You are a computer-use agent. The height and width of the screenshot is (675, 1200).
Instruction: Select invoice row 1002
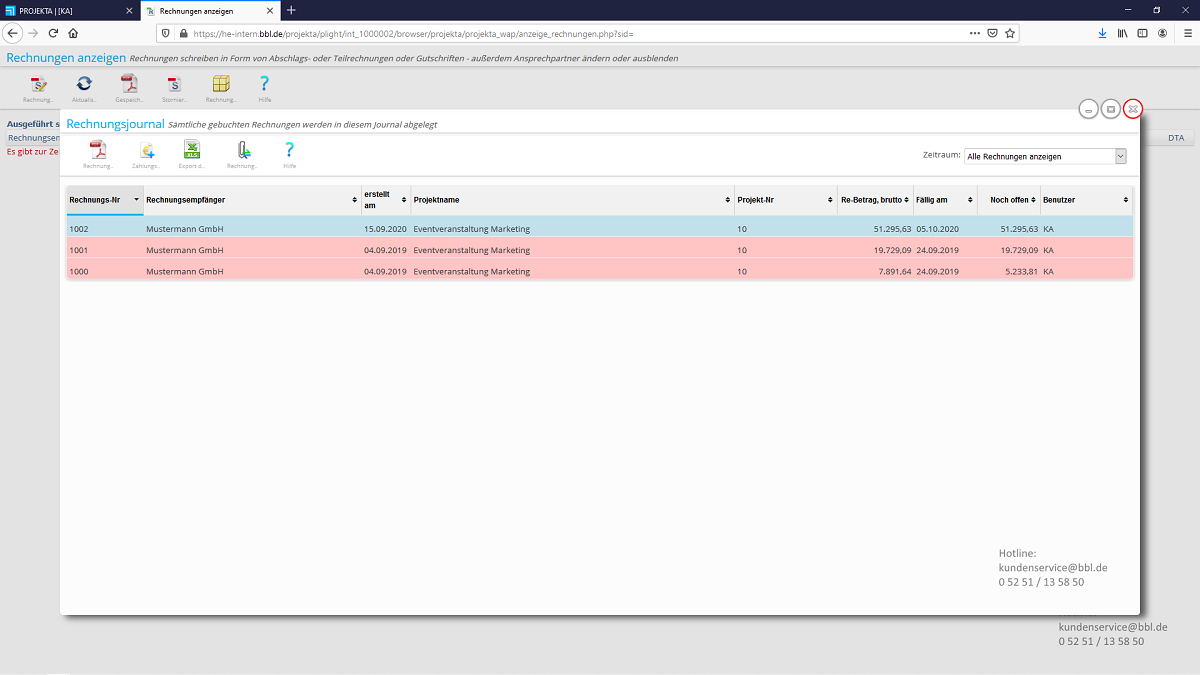pos(600,229)
